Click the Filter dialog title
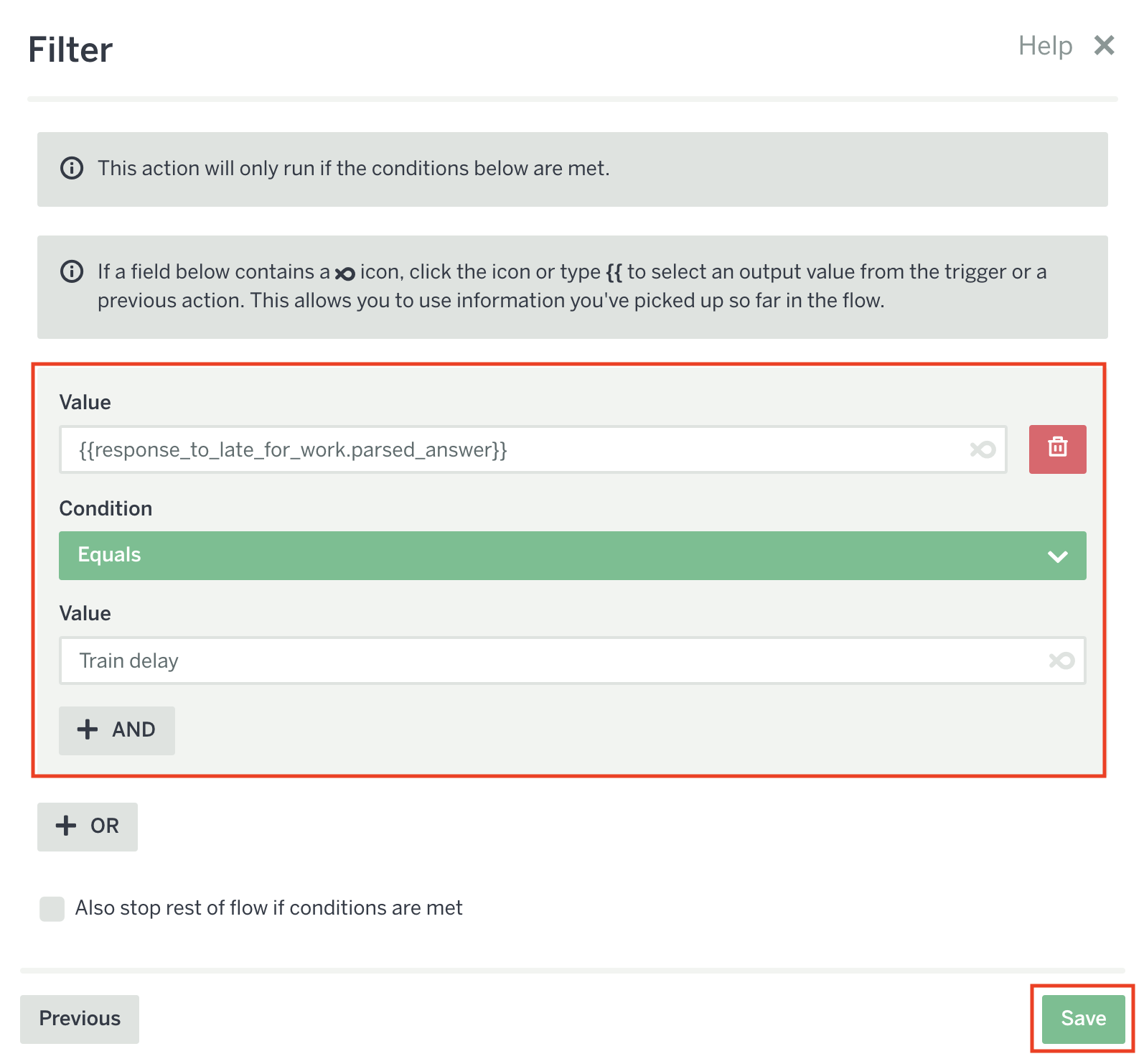The height and width of the screenshot is (1064, 1144). (70, 50)
